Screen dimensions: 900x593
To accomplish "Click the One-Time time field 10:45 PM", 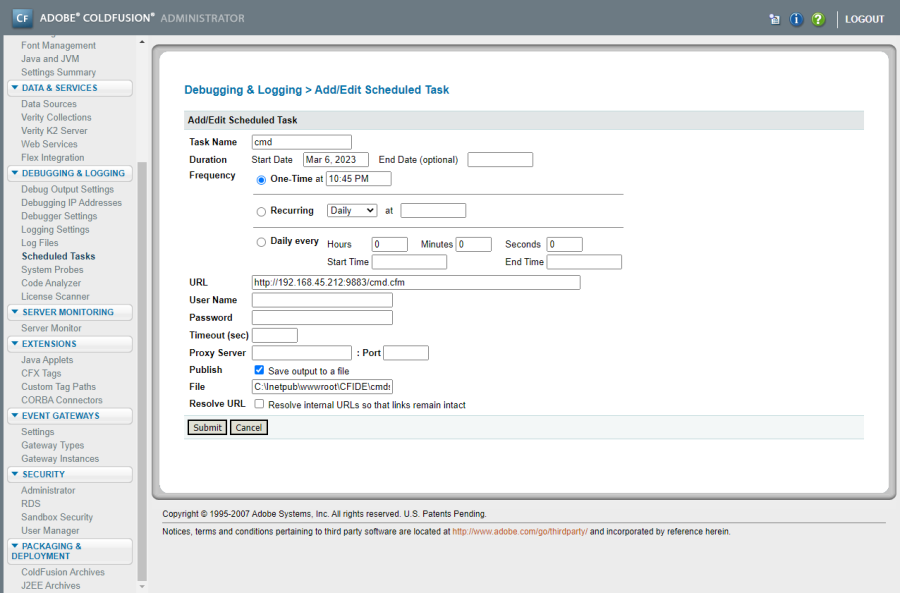I will coord(359,179).
